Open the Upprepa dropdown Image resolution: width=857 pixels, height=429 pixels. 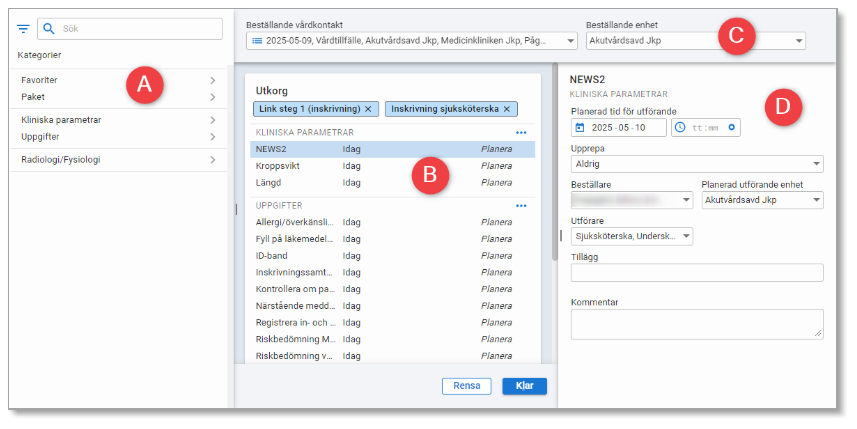pos(696,163)
